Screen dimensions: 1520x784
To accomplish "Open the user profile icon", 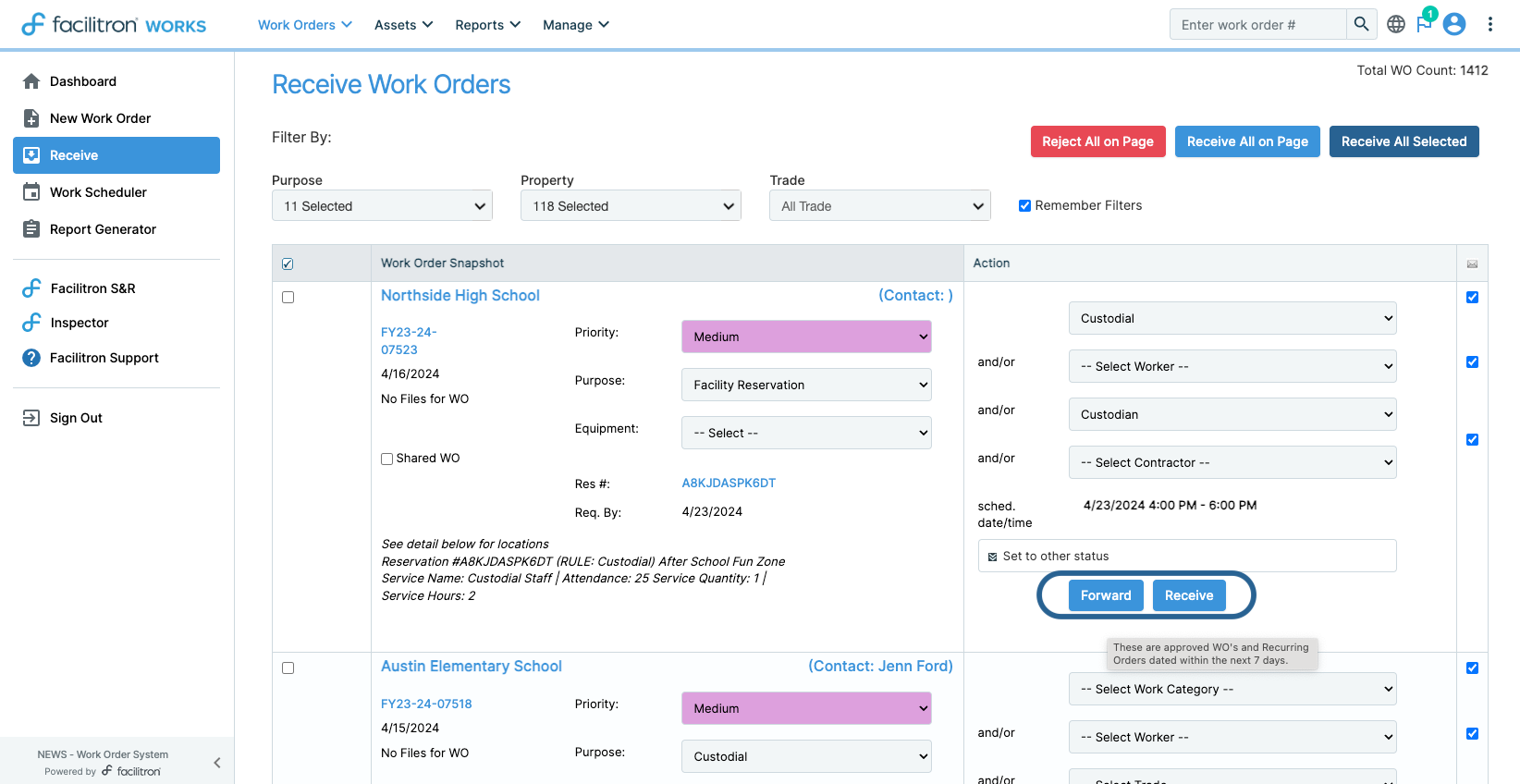I will [x=1454, y=24].
